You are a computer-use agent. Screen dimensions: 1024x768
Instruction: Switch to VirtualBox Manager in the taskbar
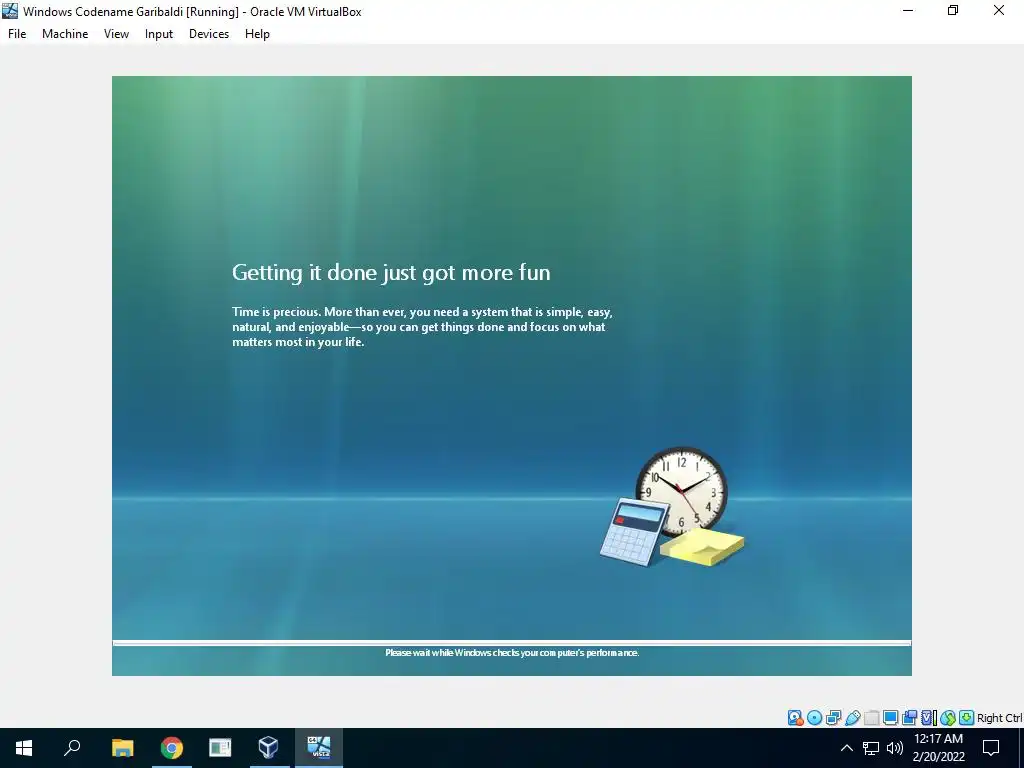point(268,748)
